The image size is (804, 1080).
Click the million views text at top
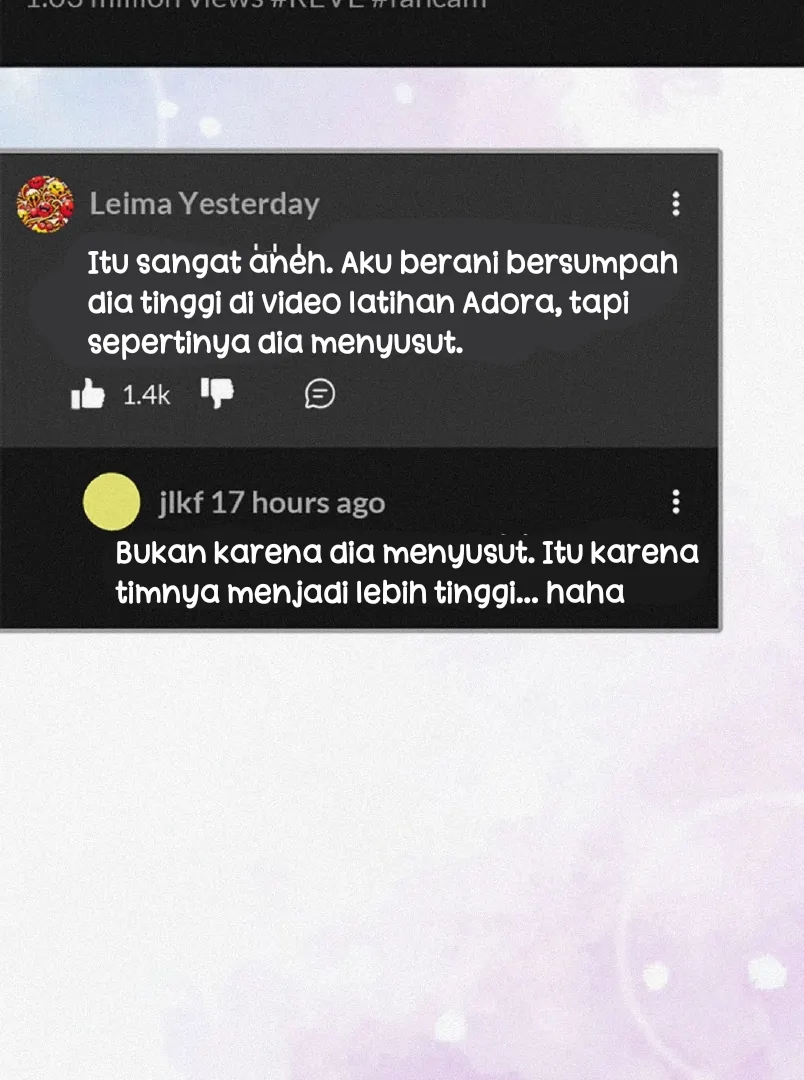coord(177,3)
